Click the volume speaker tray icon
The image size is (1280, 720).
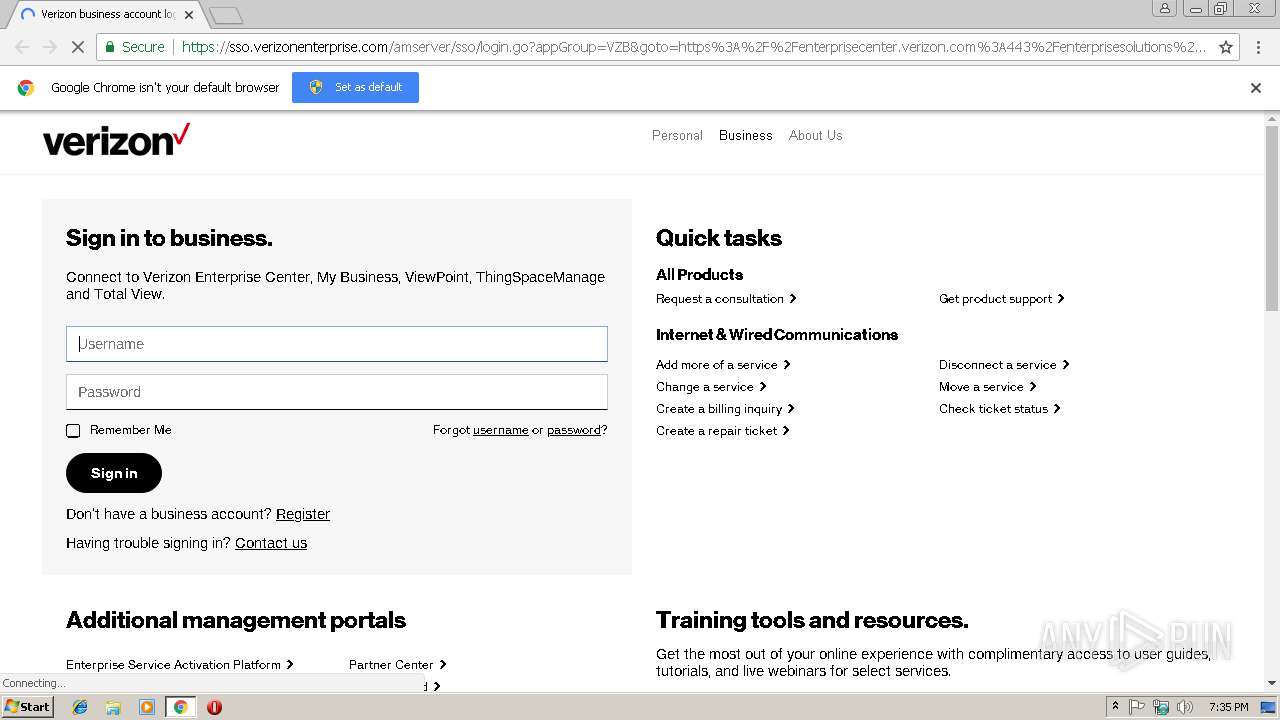pyautogui.click(x=1185, y=707)
